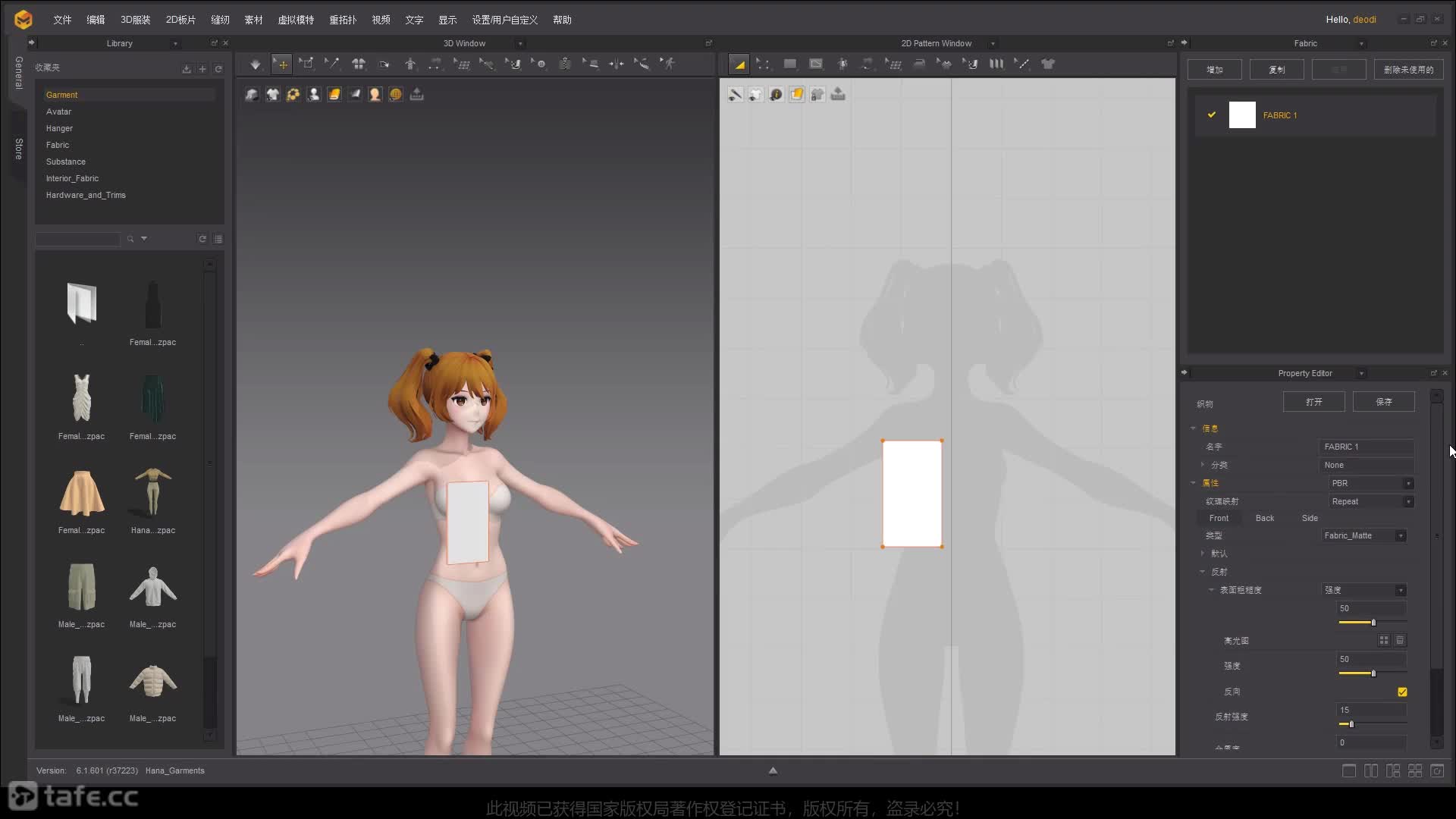Open the Repeat texture mapping dropdown
The width and height of the screenshot is (1456, 819).
click(x=1371, y=501)
